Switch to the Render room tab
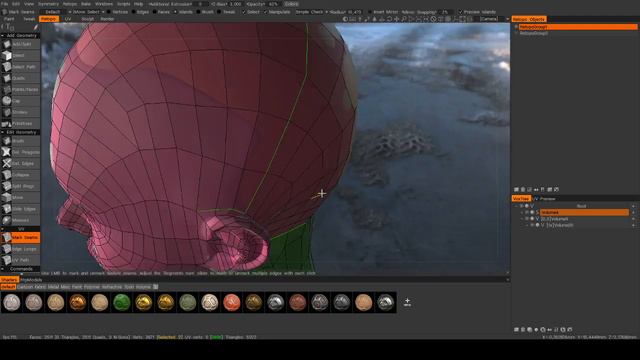The image size is (640, 360). [x=107, y=19]
